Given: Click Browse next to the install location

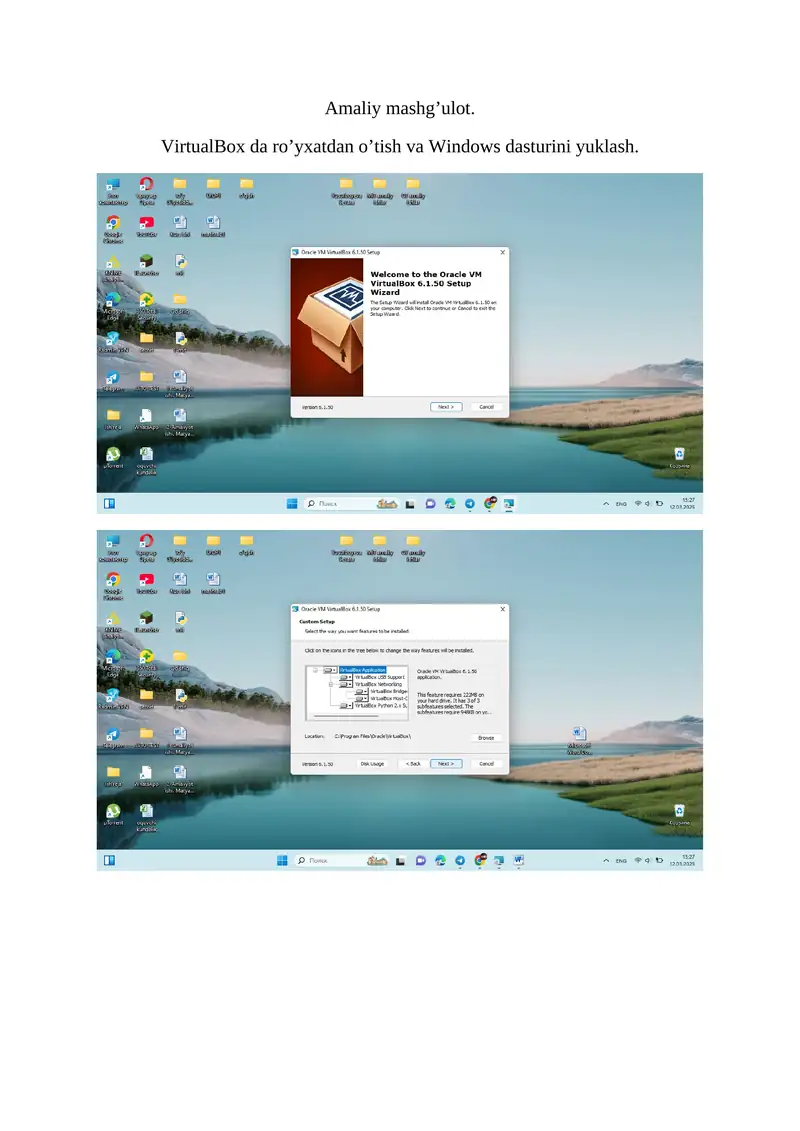Looking at the screenshot, I should tap(486, 738).
